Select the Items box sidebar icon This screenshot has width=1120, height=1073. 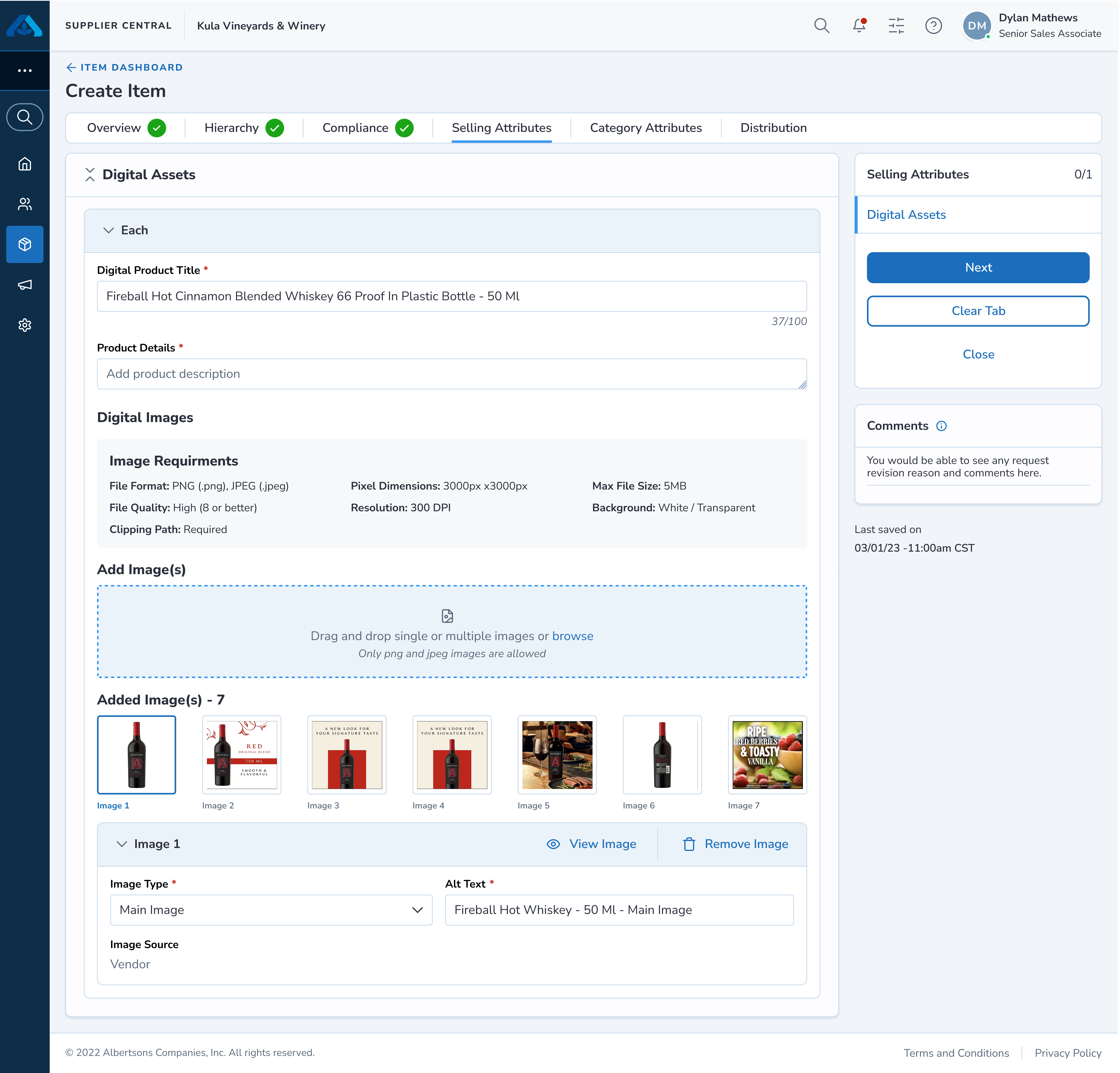coord(25,244)
